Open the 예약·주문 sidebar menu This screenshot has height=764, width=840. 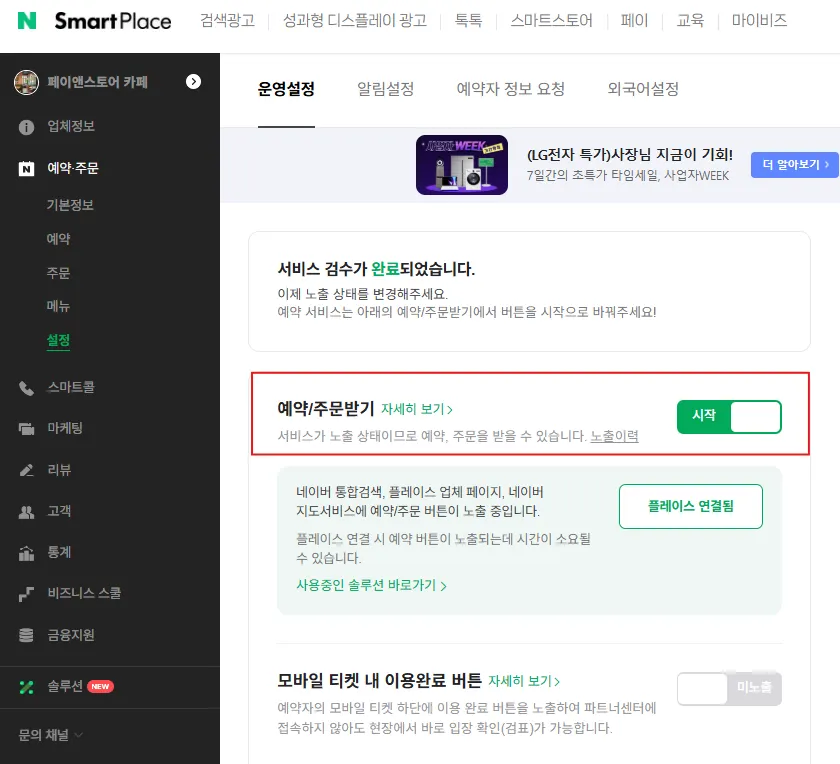pyautogui.click(x=73, y=168)
